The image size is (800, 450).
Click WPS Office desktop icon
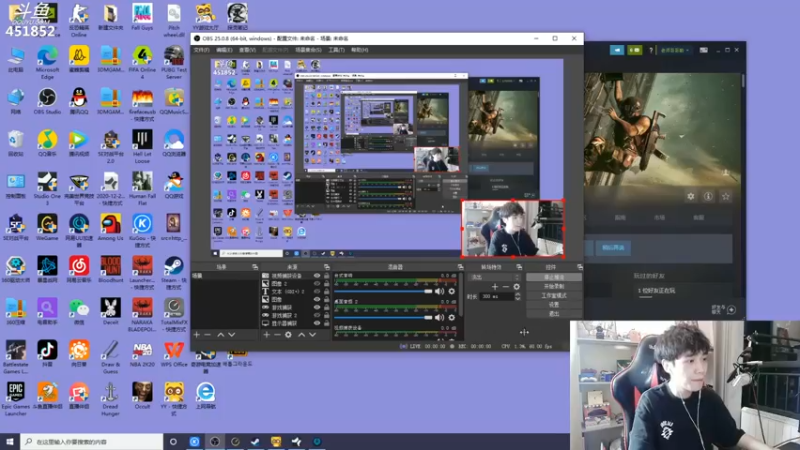tap(173, 354)
